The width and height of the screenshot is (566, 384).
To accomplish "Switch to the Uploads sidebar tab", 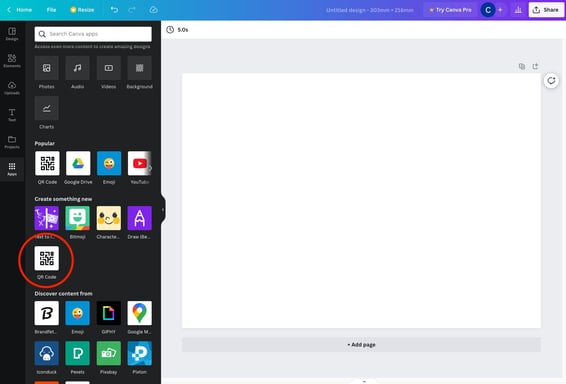I will (x=12, y=88).
